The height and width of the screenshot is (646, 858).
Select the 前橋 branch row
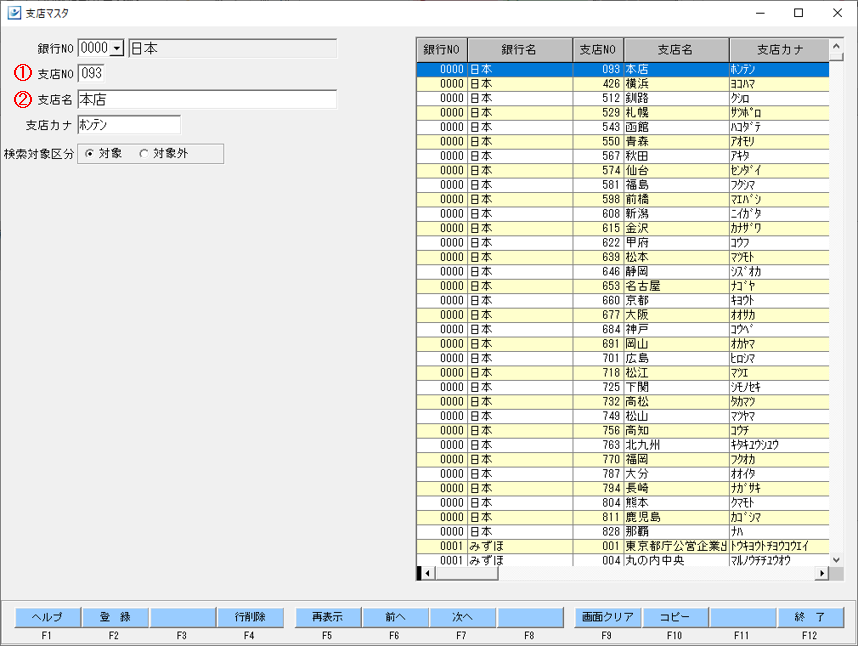click(623, 199)
